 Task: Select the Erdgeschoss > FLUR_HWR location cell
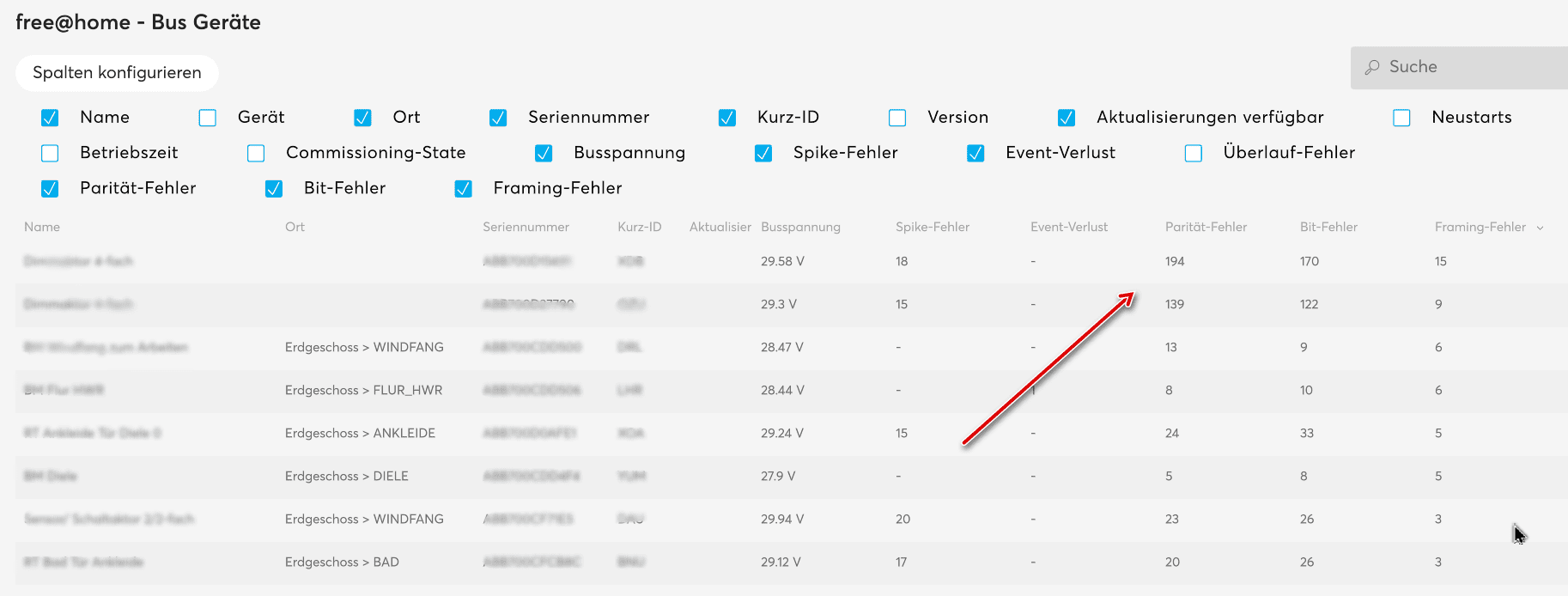coord(364,390)
